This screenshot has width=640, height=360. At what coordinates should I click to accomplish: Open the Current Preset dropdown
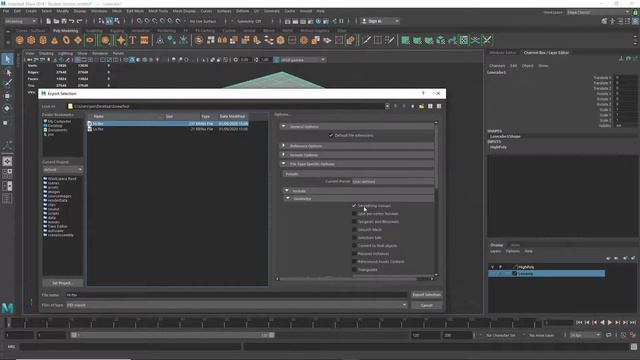393,181
